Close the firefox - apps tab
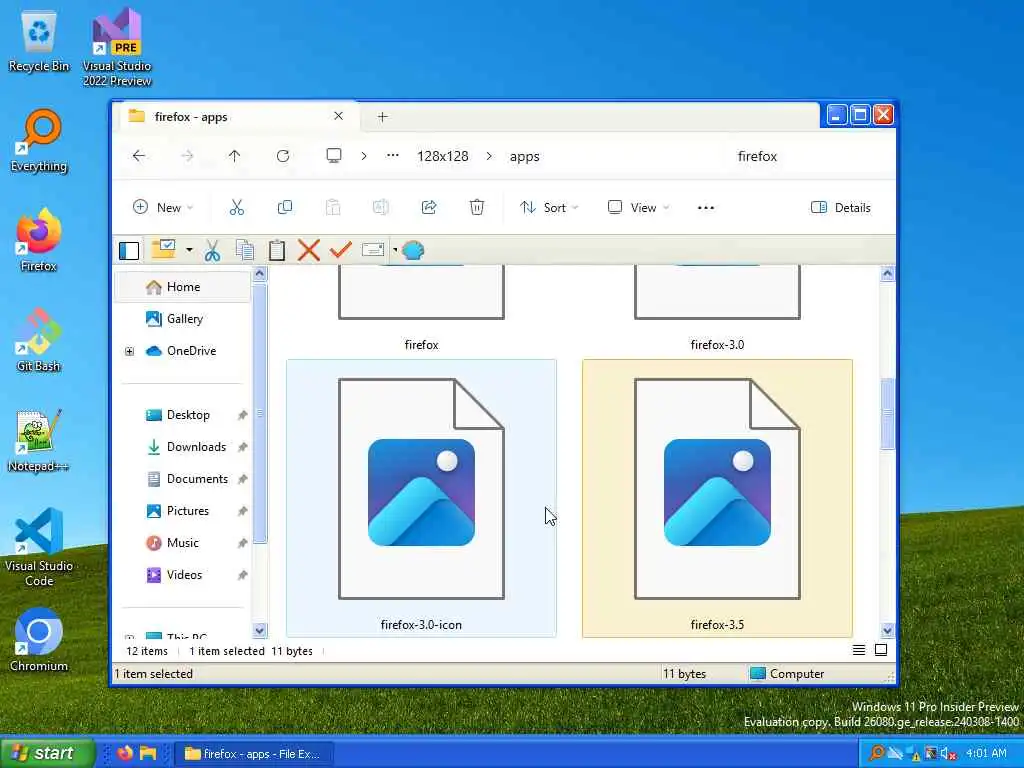This screenshot has height=768, width=1024. click(x=338, y=116)
